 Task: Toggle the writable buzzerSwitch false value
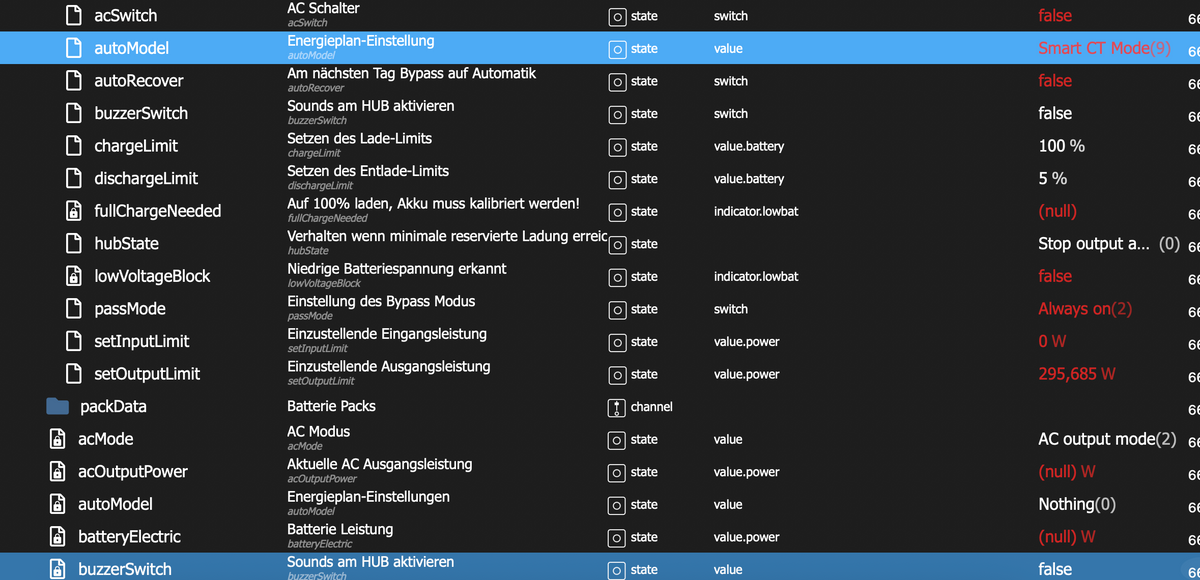pos(1055,113)
